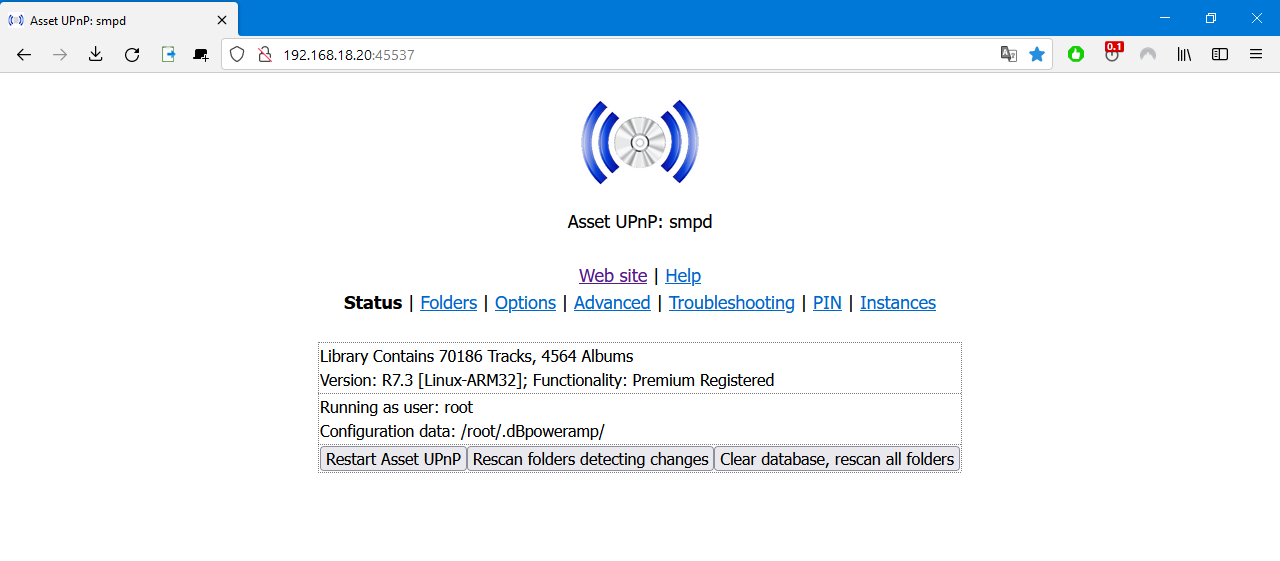Minimize the browser window
Screen dimensions: 1280x561
pyautogui.click(x=1164, y=18)
